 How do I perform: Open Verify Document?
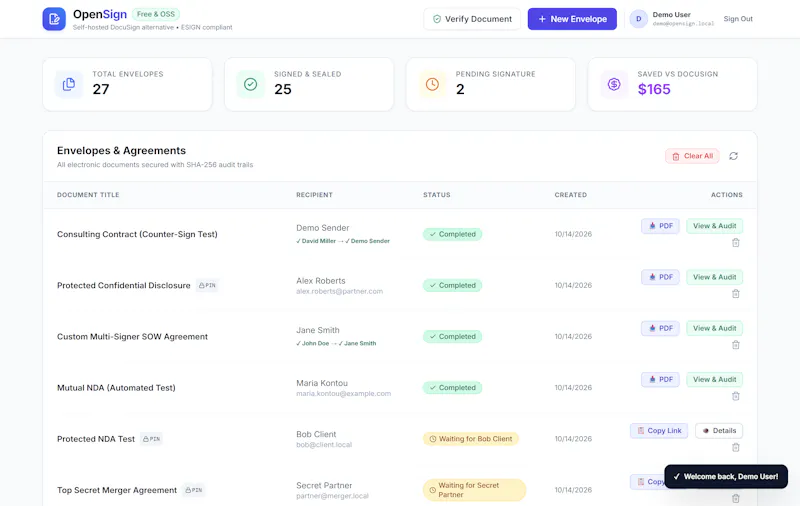472,19
